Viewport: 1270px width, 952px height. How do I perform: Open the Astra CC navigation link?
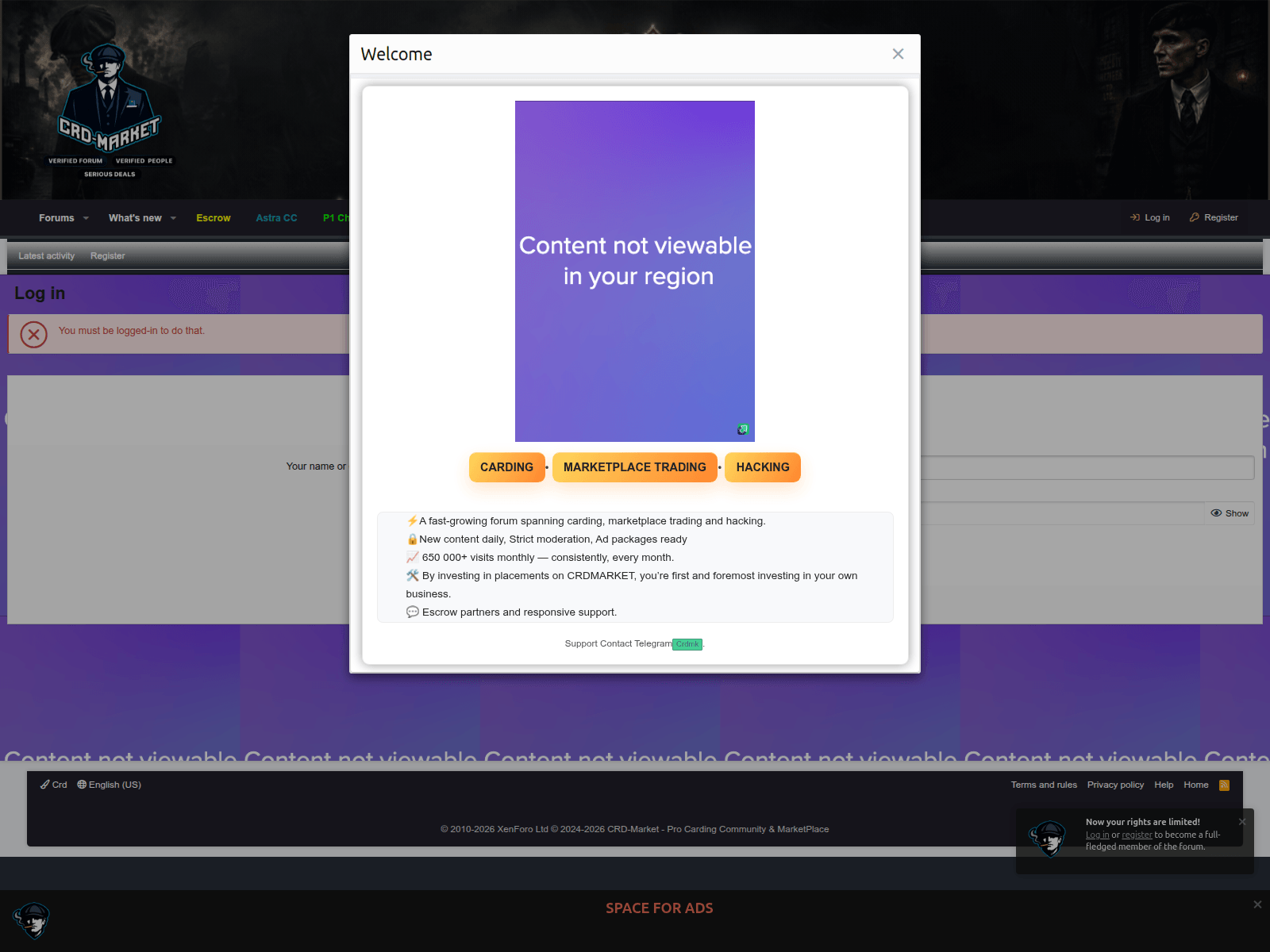point(276,218)
